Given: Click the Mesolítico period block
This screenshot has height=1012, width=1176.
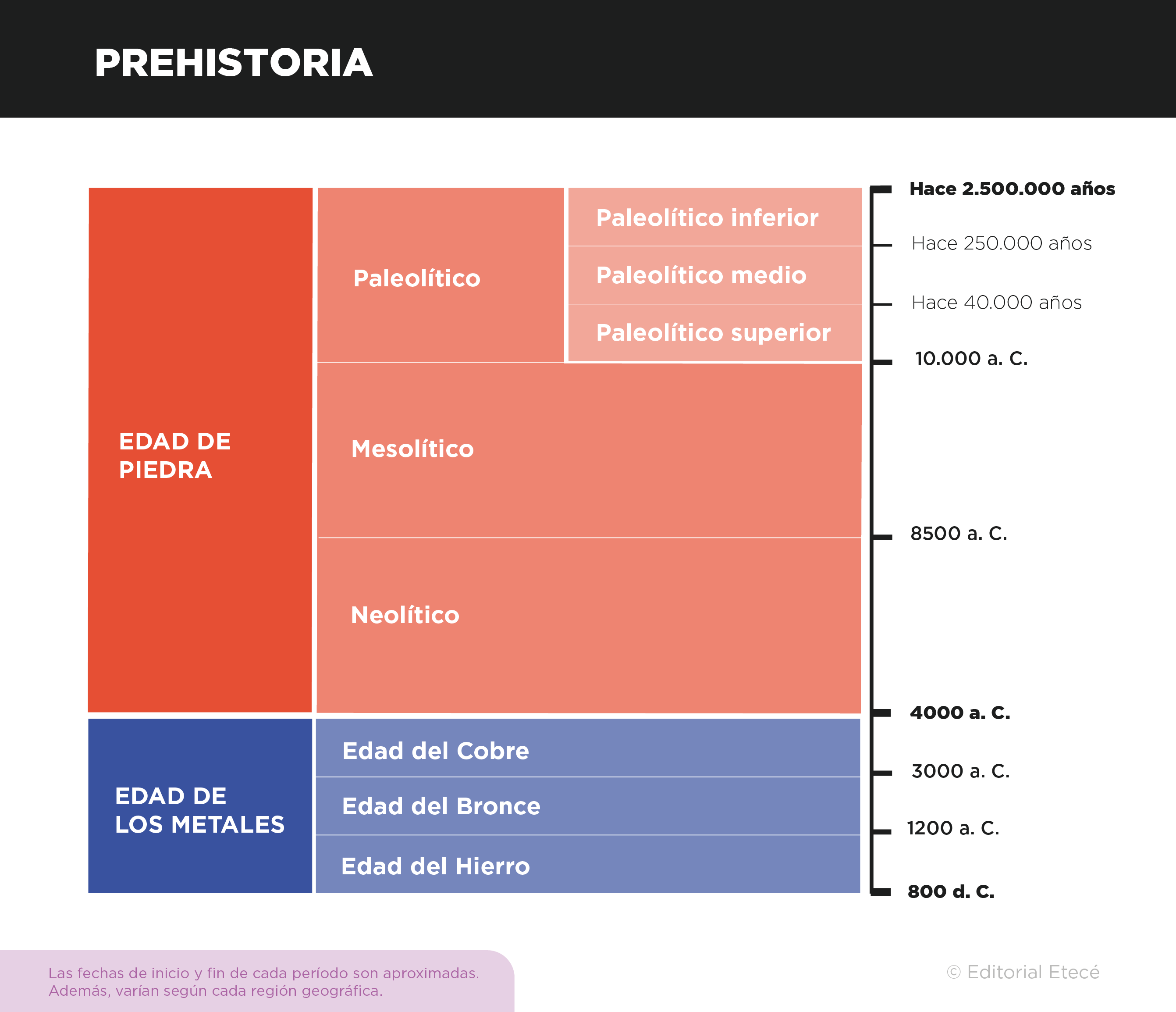Looking at the screenshot, I should 589,450.
